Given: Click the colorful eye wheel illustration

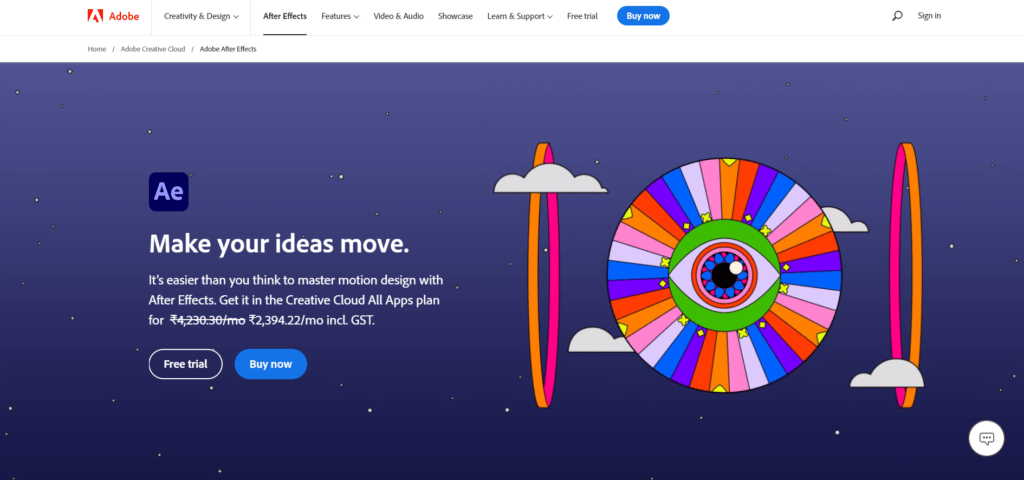Looking at the screenshot, I should [724, 274].
